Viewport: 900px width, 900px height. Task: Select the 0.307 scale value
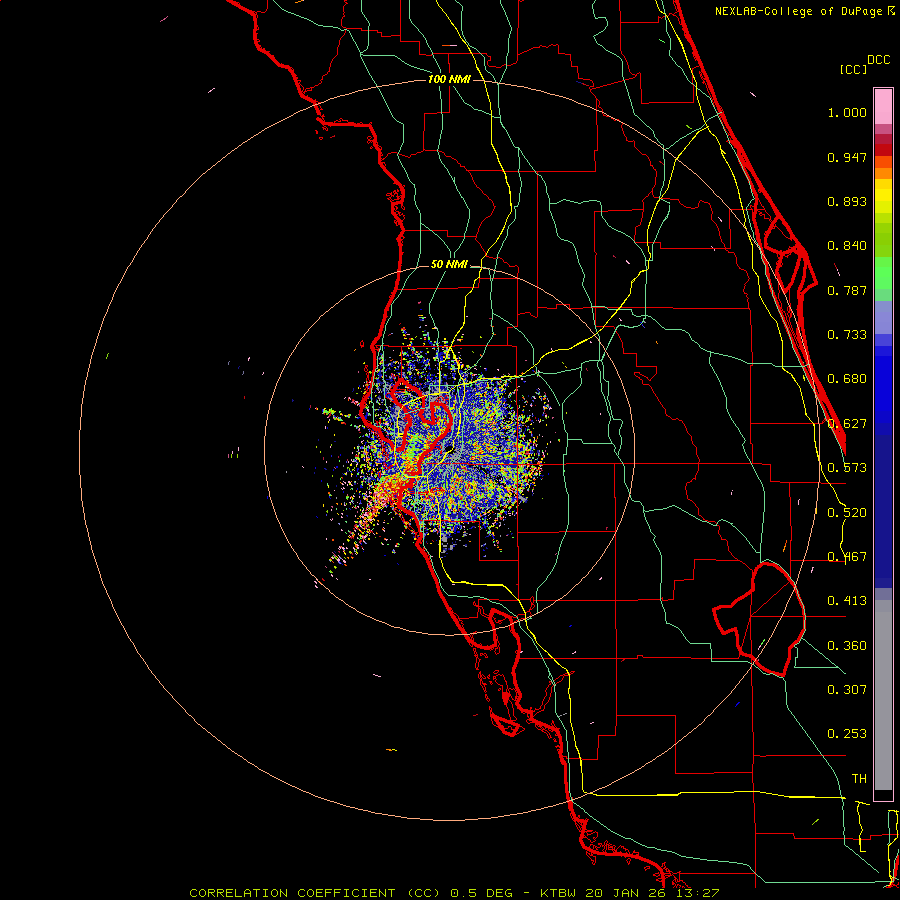pyautogui.click(x=847, y=690)
